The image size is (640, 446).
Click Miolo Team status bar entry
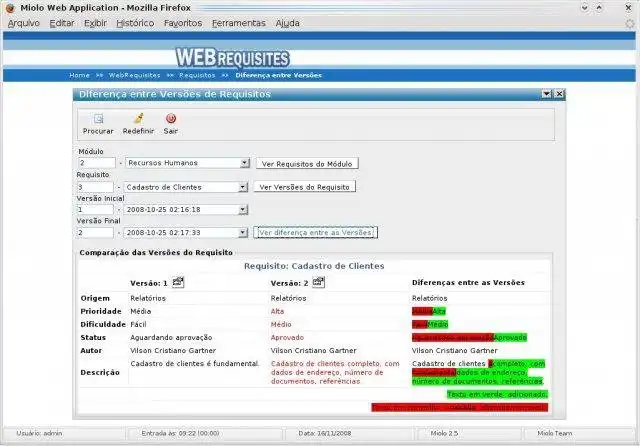click(555, 433)
